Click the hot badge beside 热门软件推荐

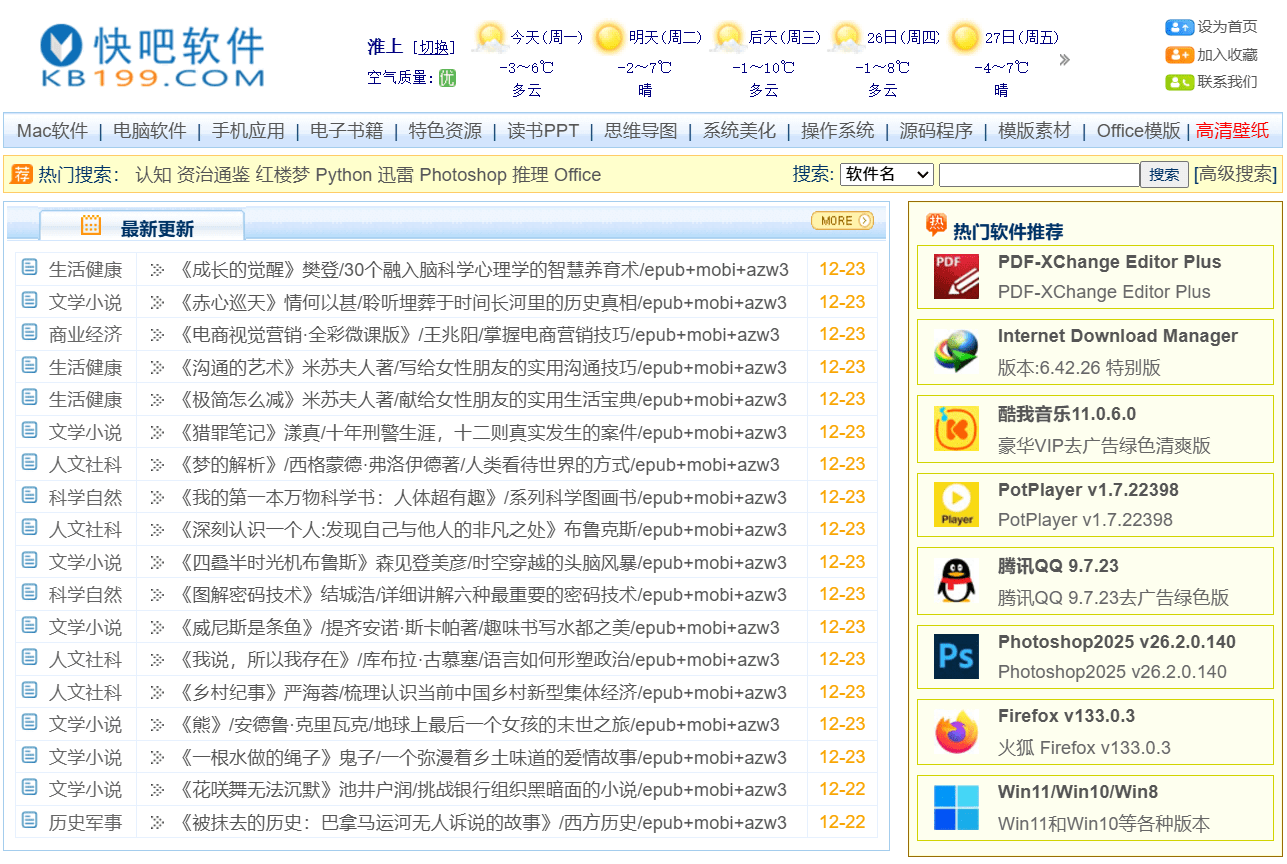(x=936, y=224)
